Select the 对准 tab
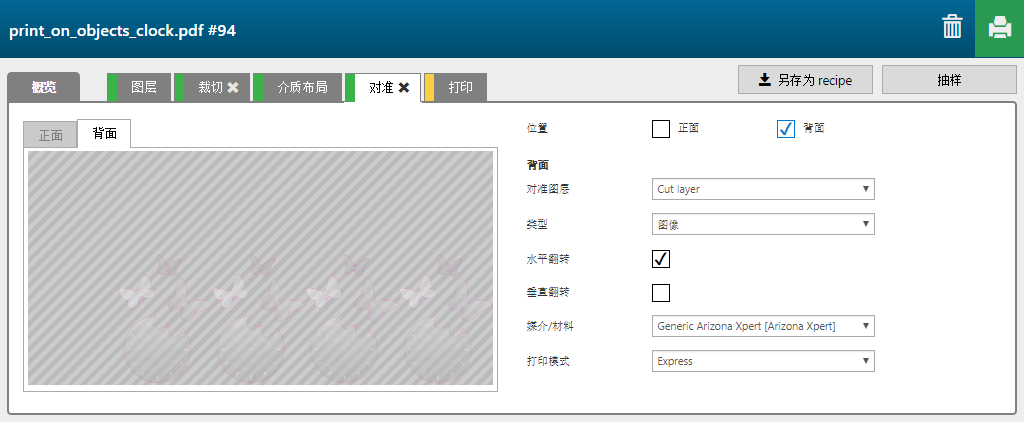This screenshot has height=422, width=1024. 383,88
